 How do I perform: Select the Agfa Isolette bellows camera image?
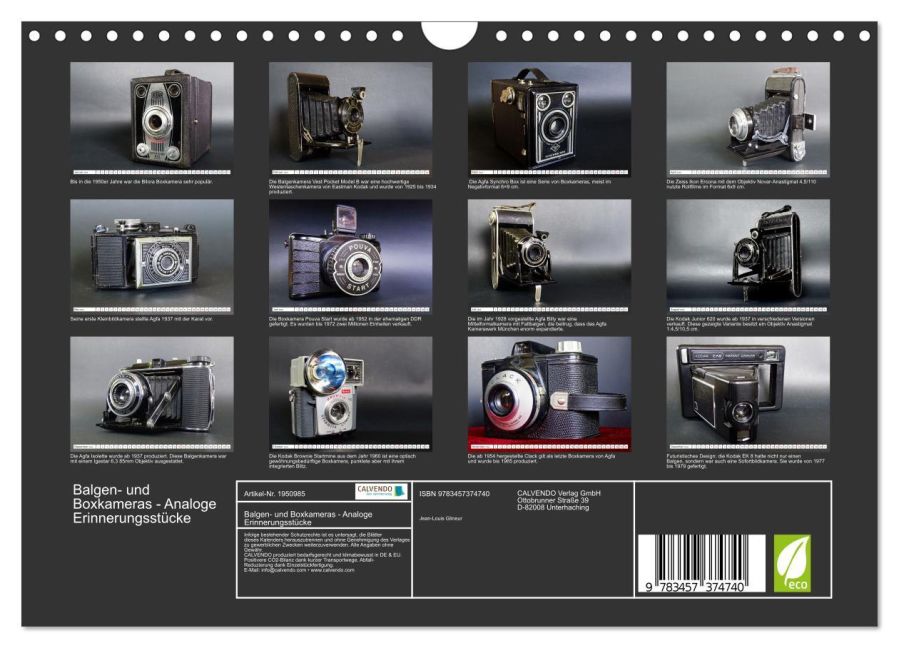pos(152,393)
